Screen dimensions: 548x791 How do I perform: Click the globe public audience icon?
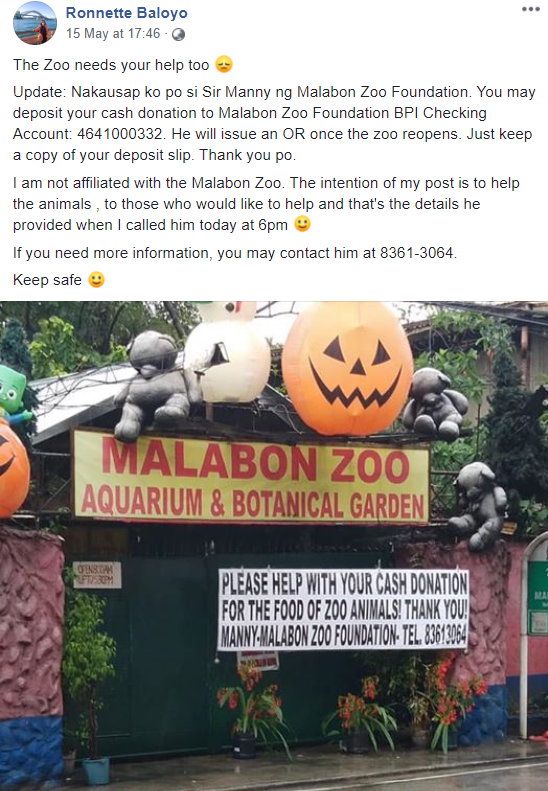tap(178, 34)
